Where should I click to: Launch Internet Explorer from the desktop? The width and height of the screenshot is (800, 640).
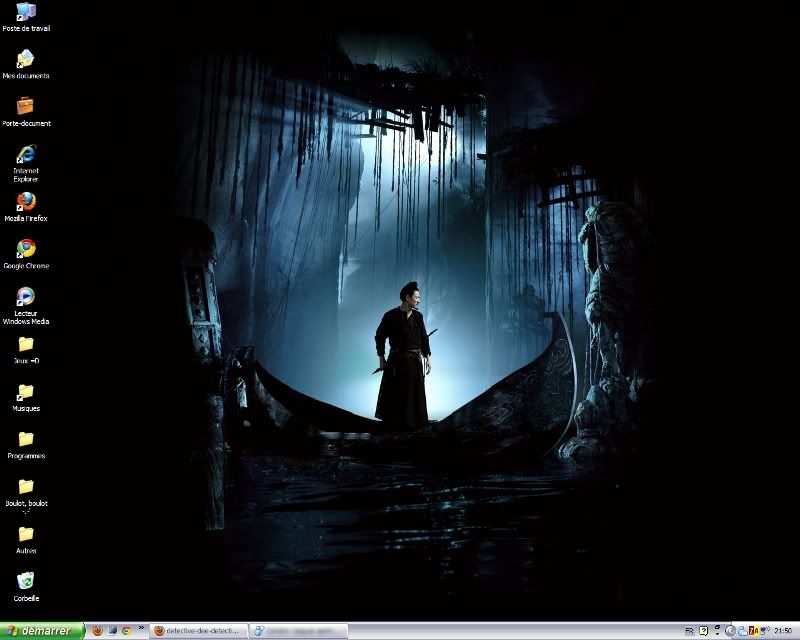(26, 163)
